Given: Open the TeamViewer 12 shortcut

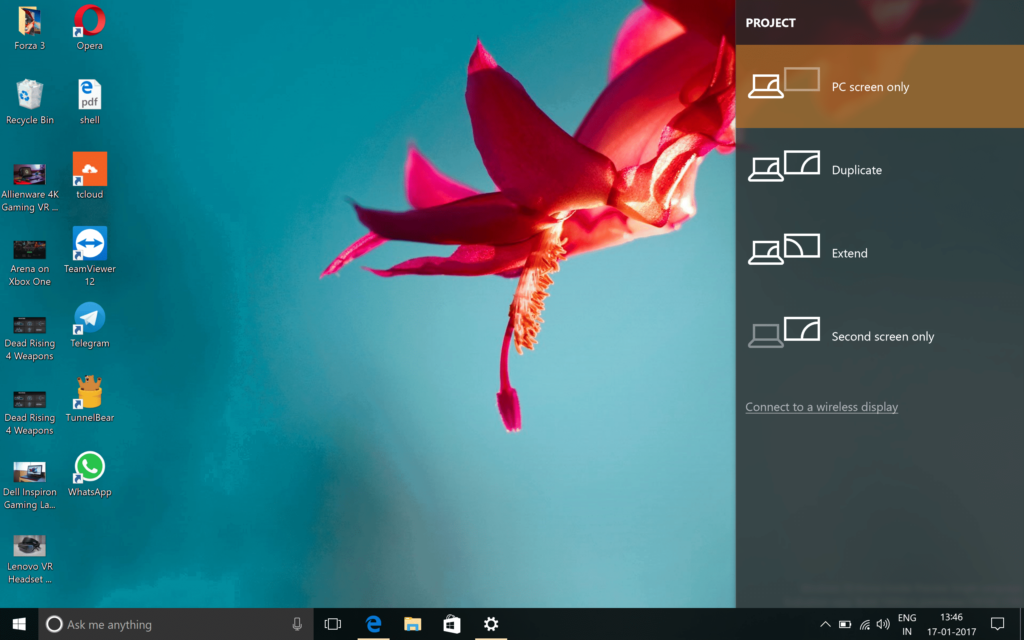Looking at the screenshot, I should [89, 257].
